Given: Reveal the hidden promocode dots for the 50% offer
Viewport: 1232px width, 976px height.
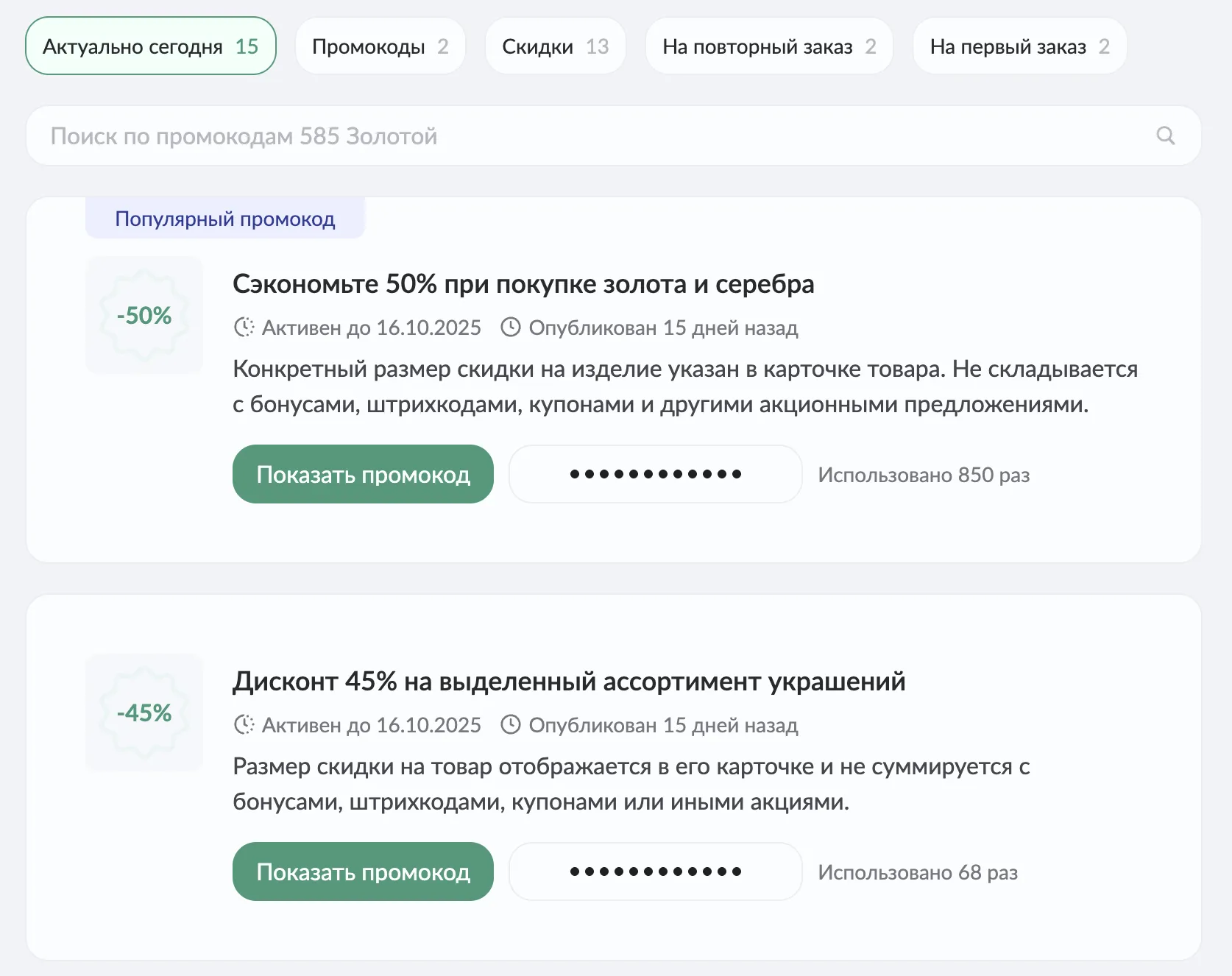Looking at the screenshot, I should coord(654,474).
